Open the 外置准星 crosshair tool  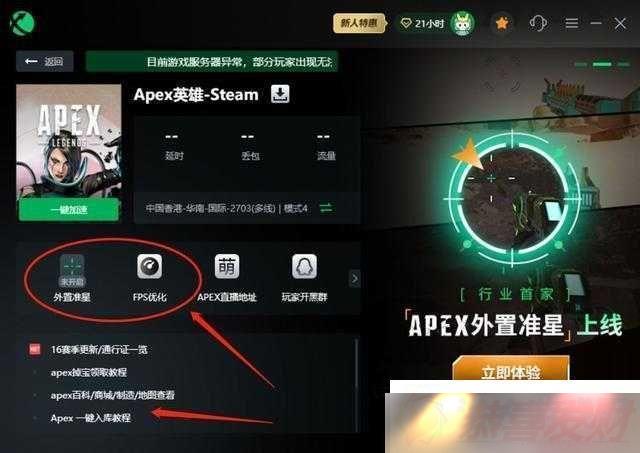(72, 278)
